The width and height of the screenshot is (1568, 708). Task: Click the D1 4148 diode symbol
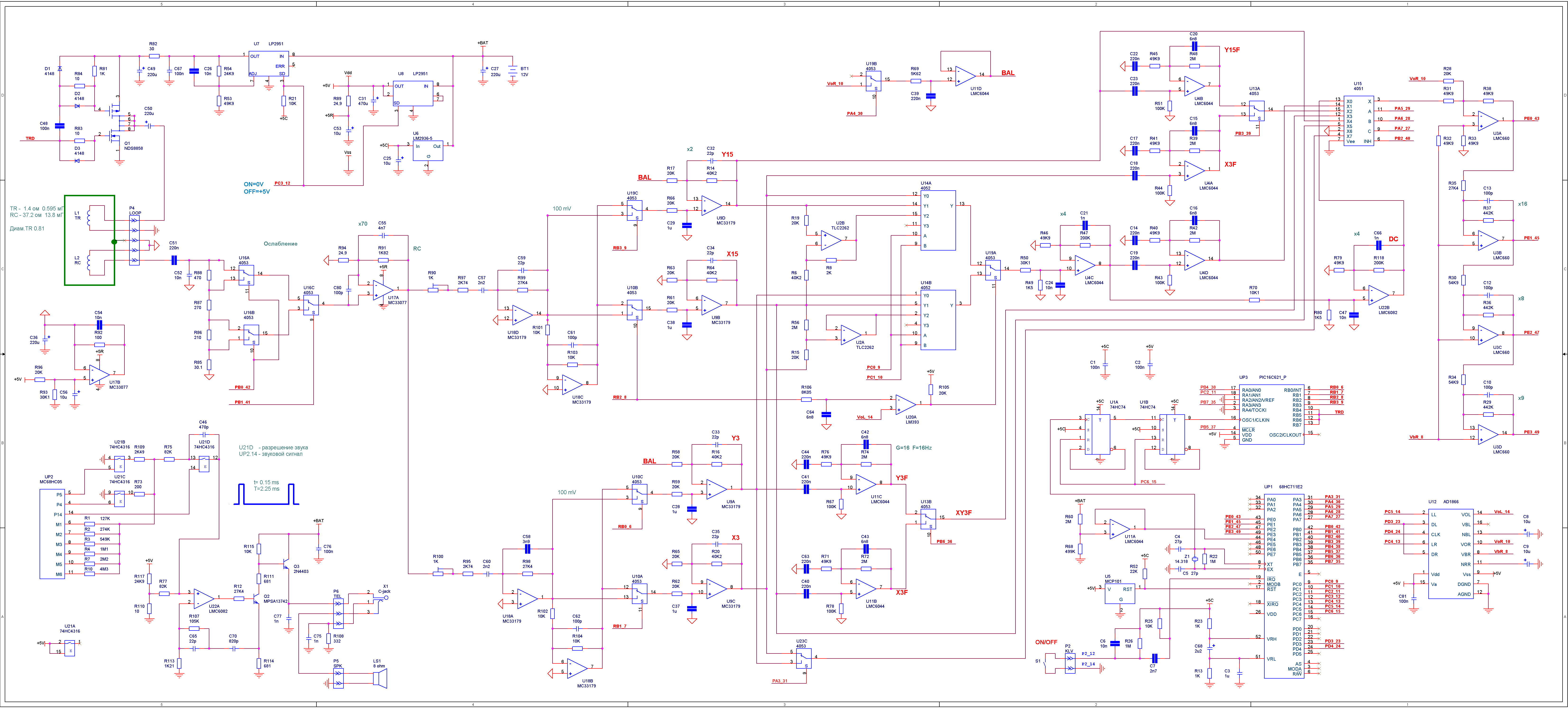tap(60, 68)
